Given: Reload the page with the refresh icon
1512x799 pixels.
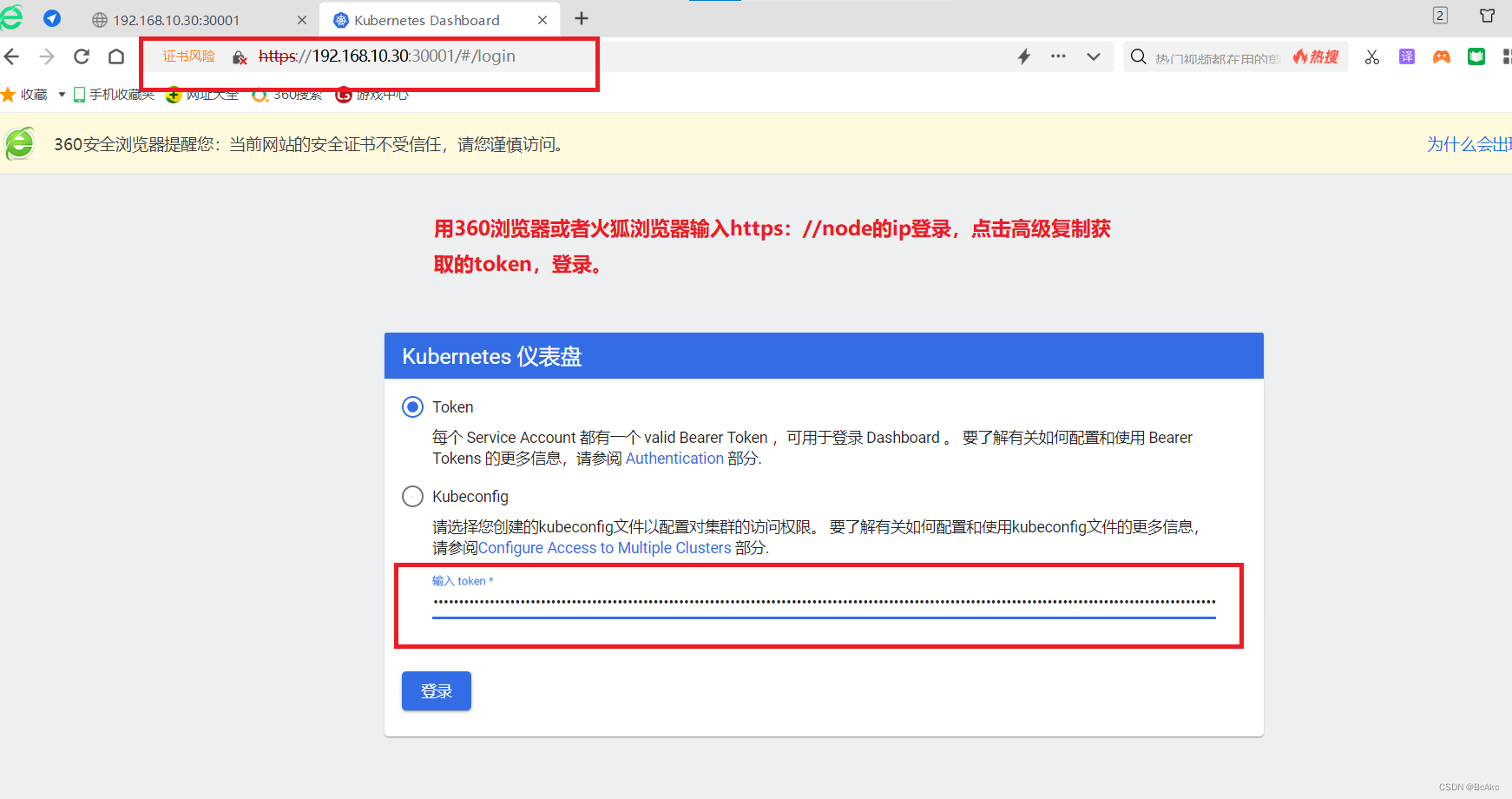Looking at the screenshot, I should (x=82, y=56).
